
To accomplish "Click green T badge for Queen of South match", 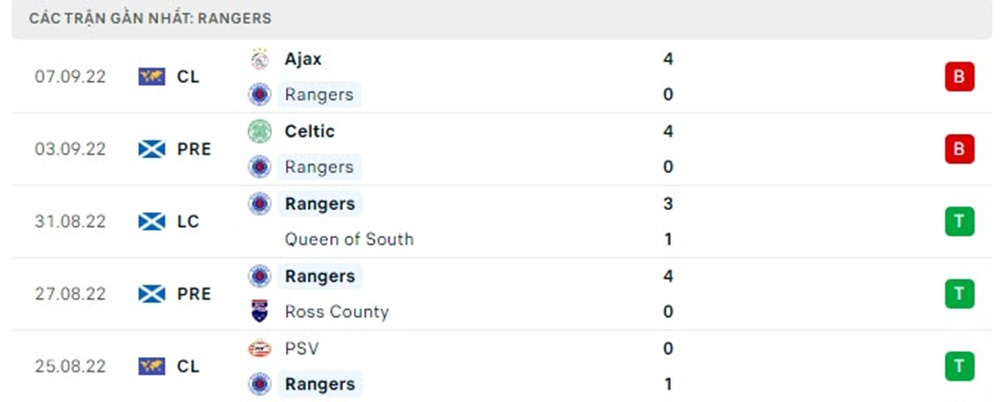I will (x=959, y=221).
